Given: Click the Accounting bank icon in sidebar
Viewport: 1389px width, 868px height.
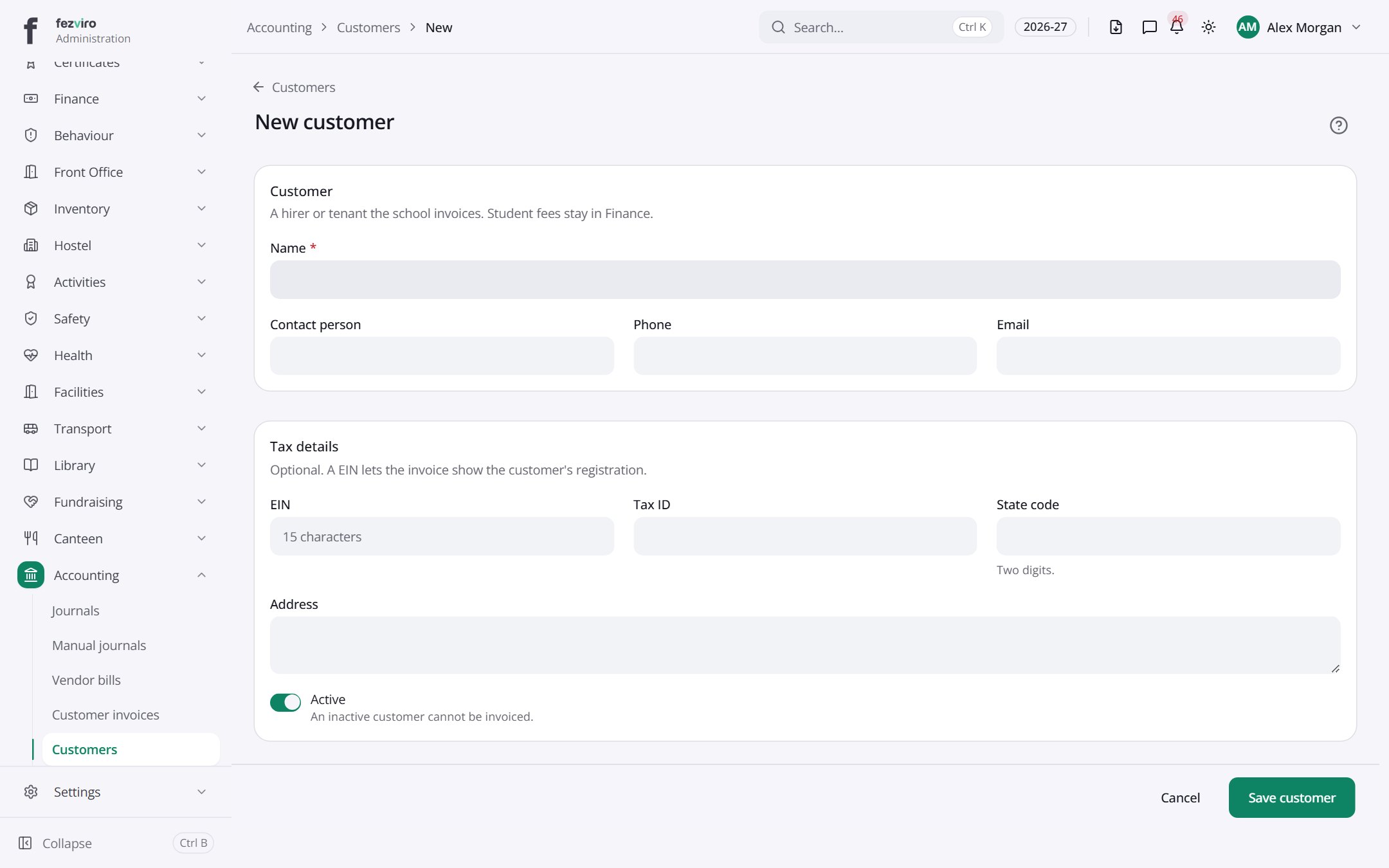Looking at the screenshot, I should [x=31, y=575].
